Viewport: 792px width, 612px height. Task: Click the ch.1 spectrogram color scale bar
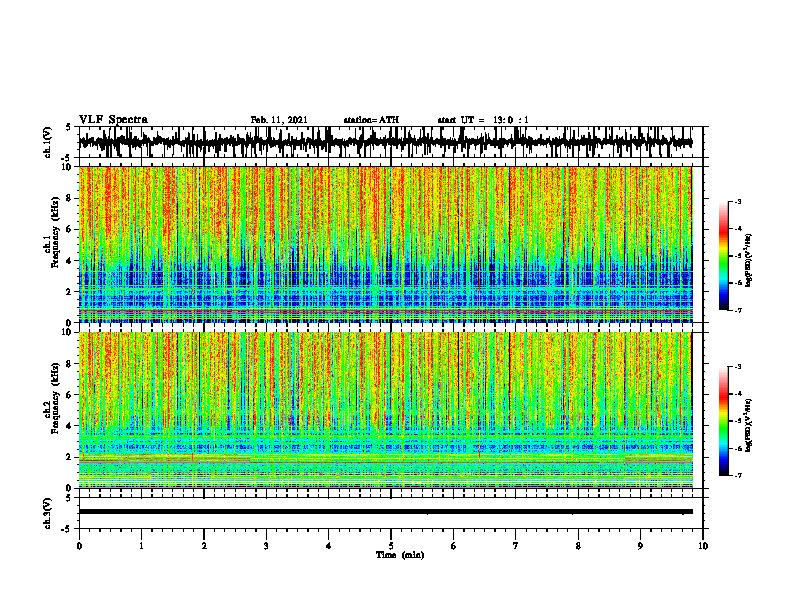point(723,256)
